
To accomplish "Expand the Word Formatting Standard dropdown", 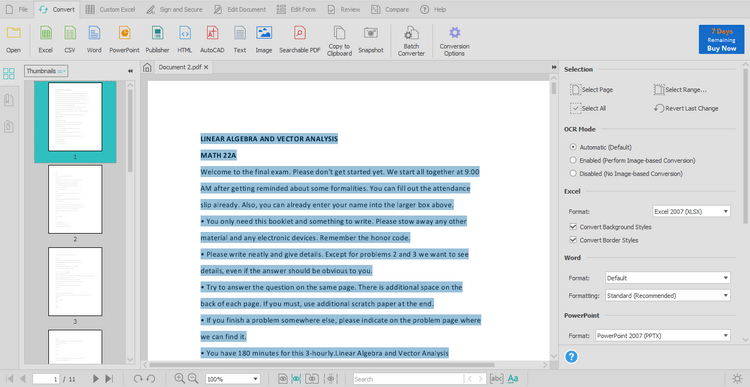I will click(x=668, y=296).
